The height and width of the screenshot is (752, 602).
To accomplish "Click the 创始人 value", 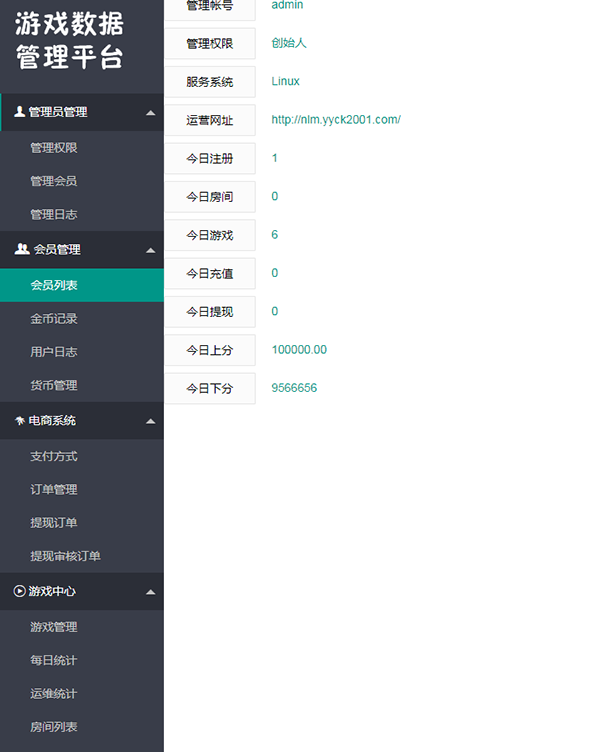I will [x=289, y=43].
